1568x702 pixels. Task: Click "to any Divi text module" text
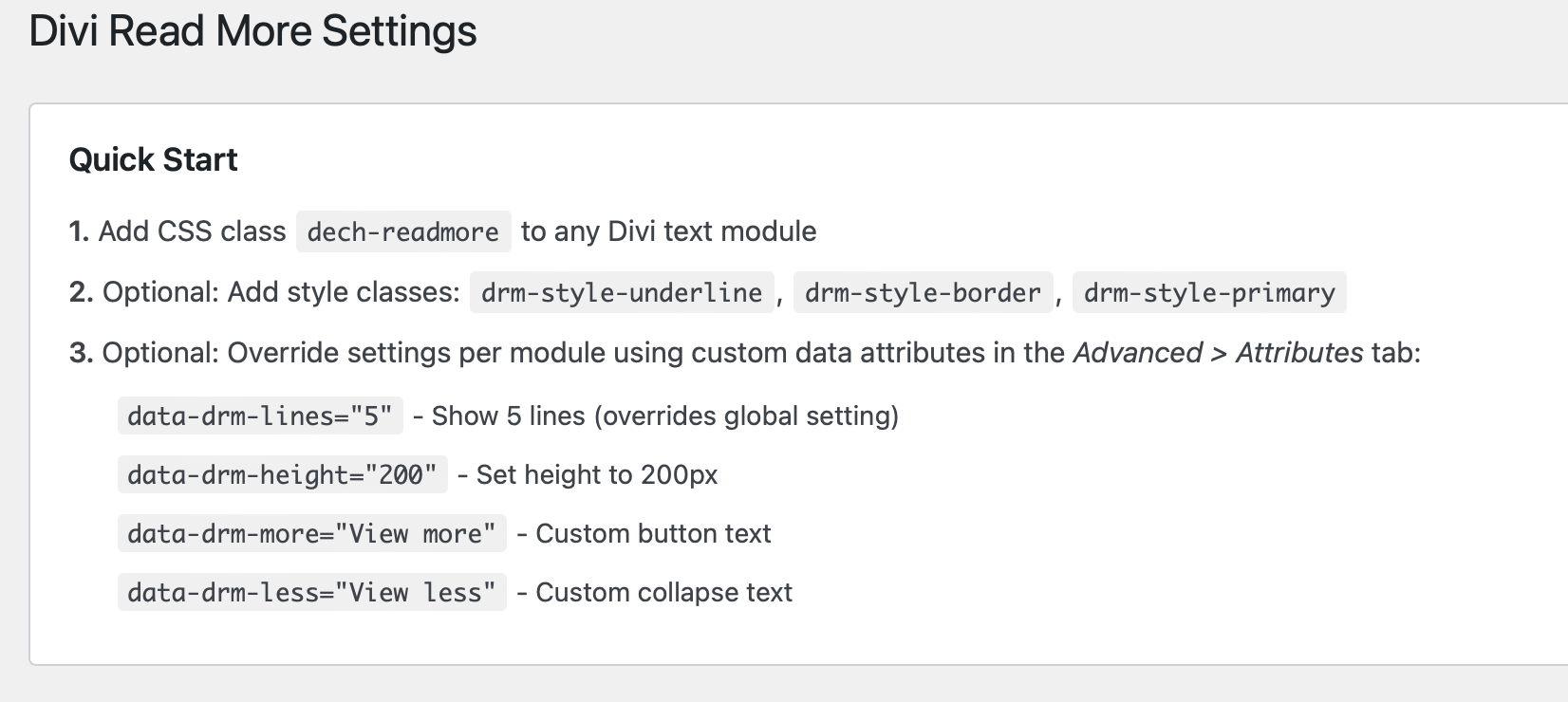[x=668, y=231]
